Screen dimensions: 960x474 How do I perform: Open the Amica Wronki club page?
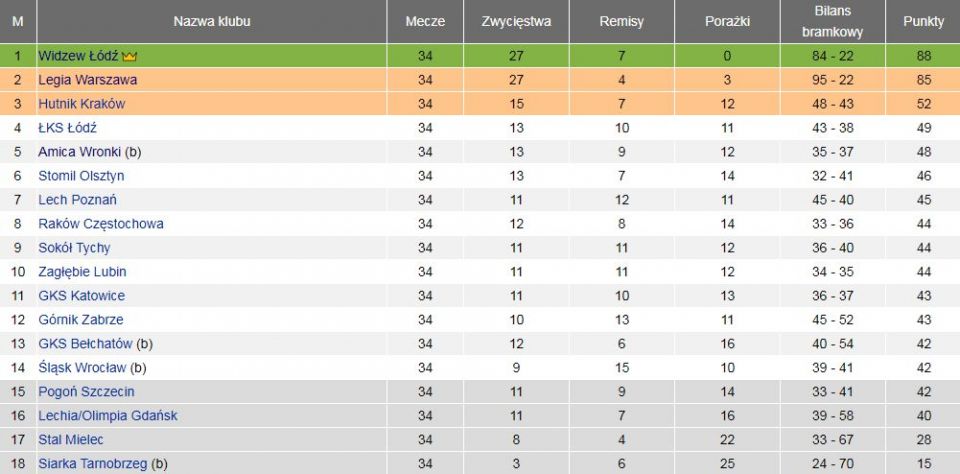(79, 152)
